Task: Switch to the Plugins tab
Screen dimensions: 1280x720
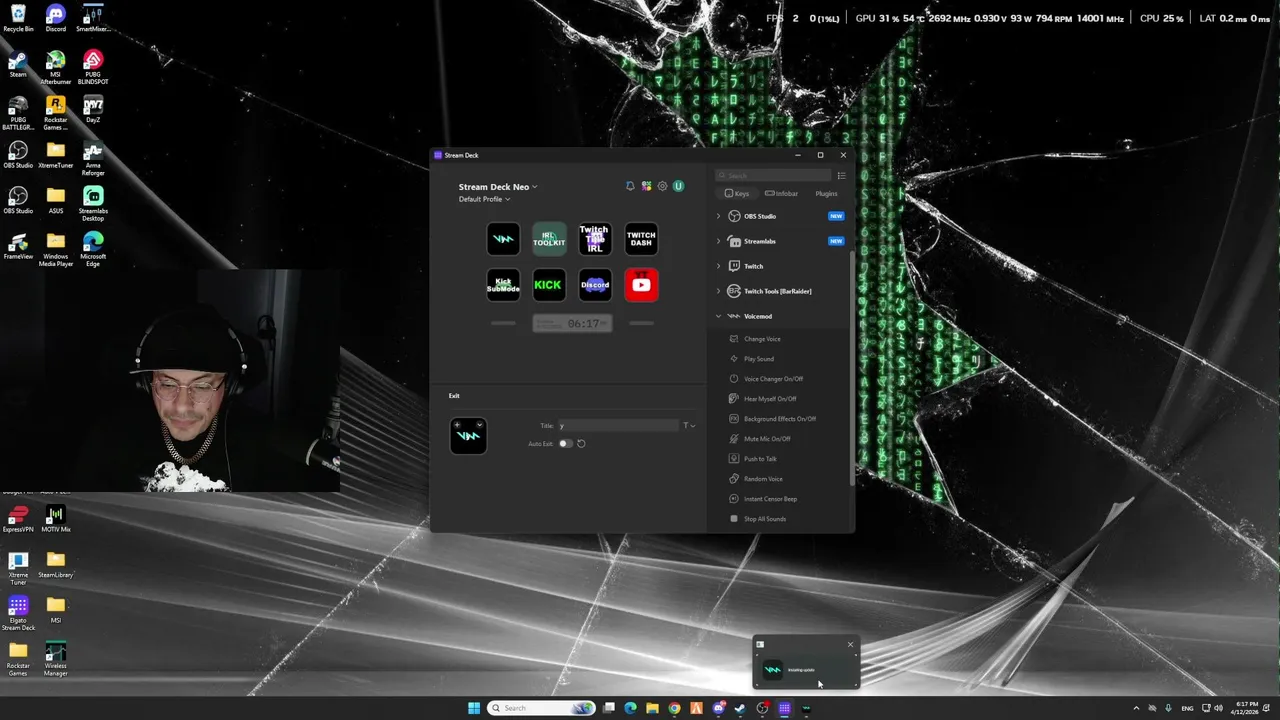Action: click(x=826, y=194)
